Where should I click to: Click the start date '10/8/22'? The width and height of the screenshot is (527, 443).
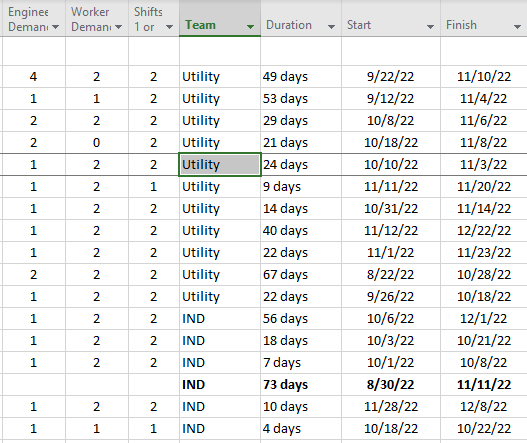(391, 121)
